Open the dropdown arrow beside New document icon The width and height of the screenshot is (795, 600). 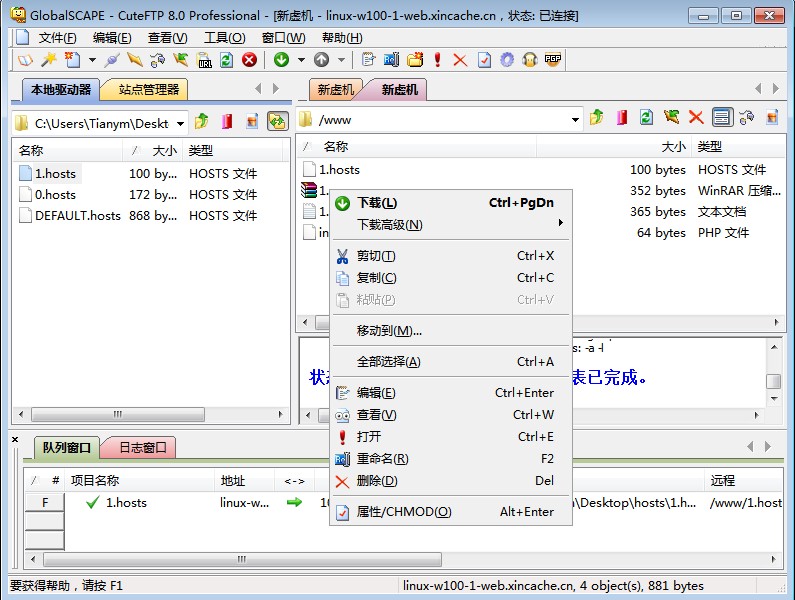coord(92,60)
